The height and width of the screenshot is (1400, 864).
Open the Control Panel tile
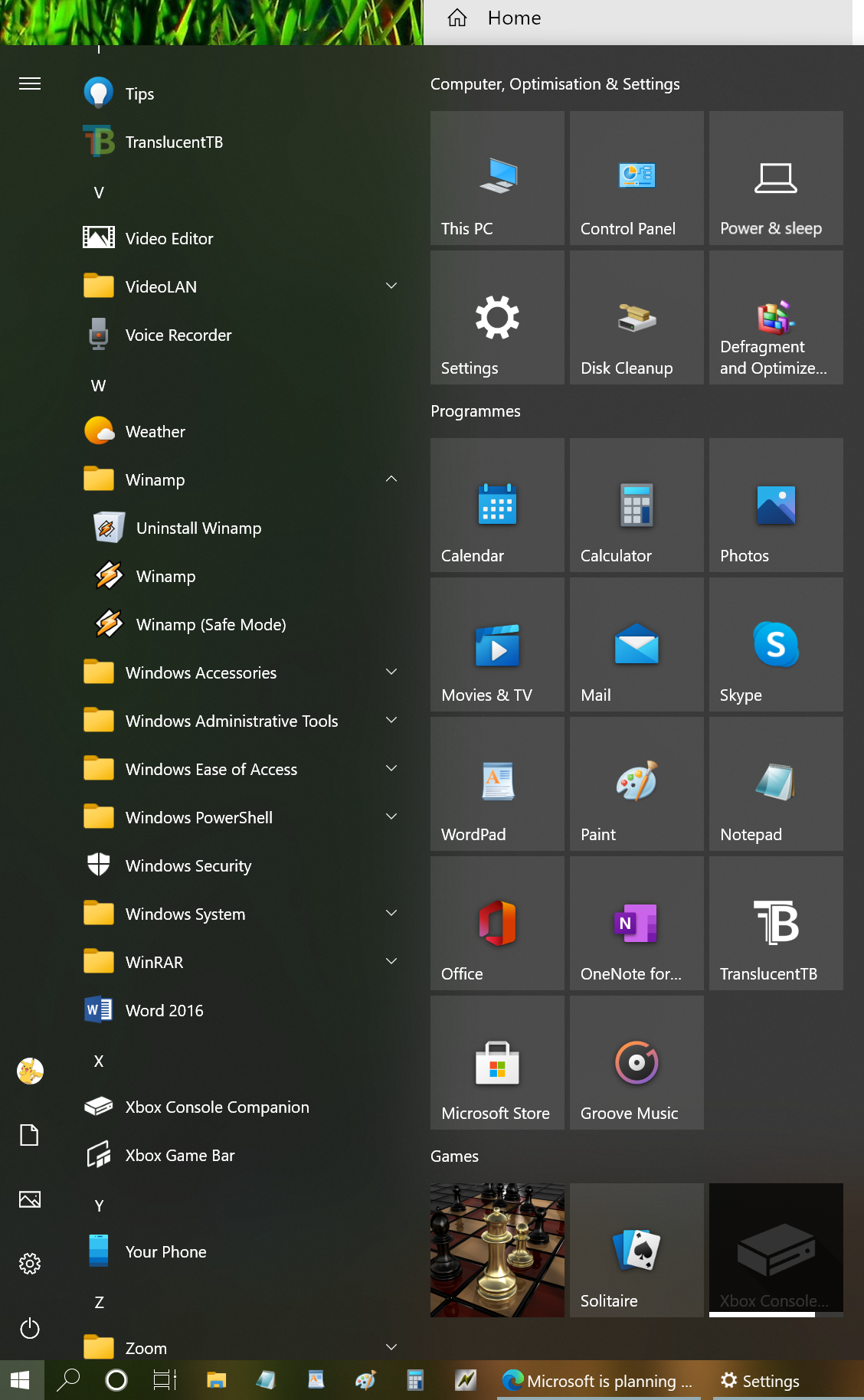637,178
